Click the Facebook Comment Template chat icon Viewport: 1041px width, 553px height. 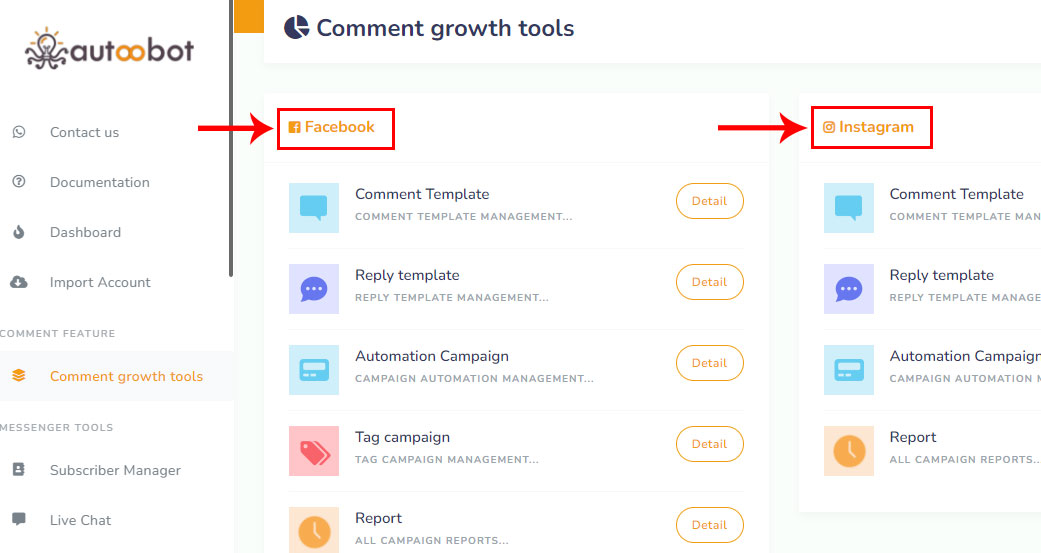tap(314, 208)
